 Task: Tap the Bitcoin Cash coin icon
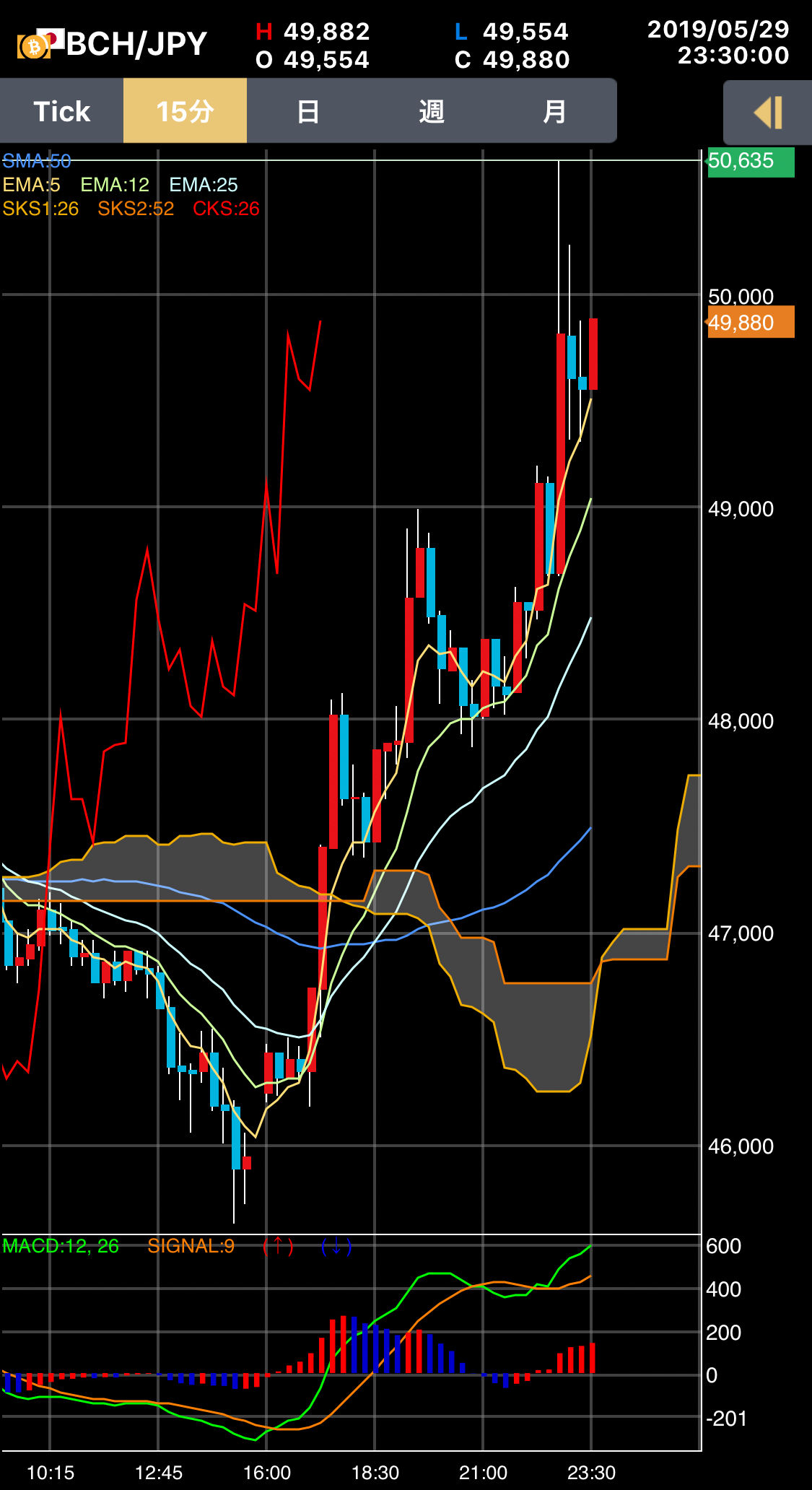(33, 46)
